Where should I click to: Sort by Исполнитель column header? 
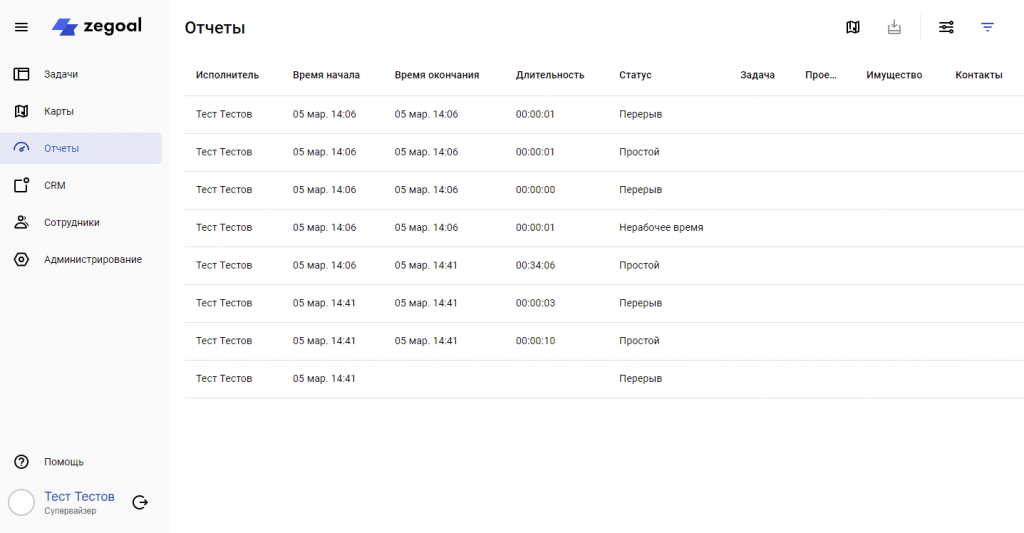227,75
